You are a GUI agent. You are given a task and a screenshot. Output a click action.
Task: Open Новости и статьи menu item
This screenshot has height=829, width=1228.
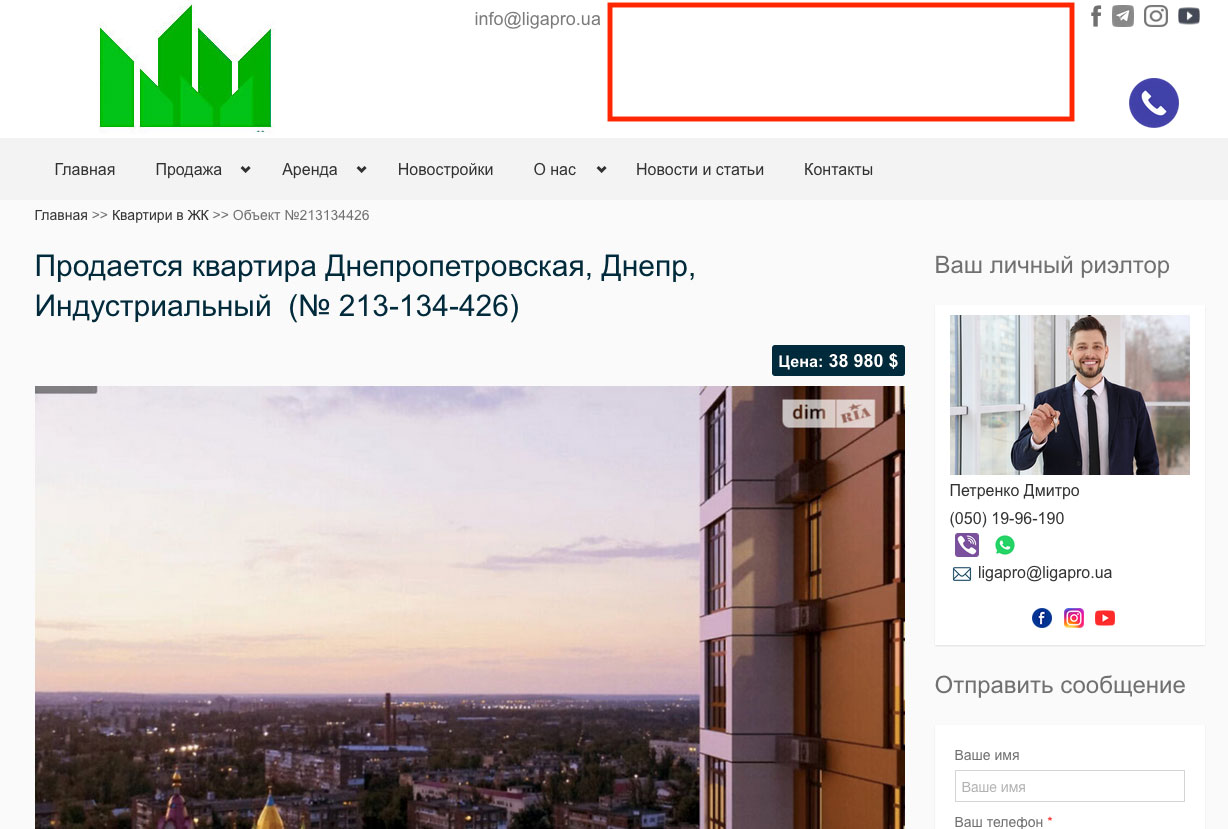700,170
